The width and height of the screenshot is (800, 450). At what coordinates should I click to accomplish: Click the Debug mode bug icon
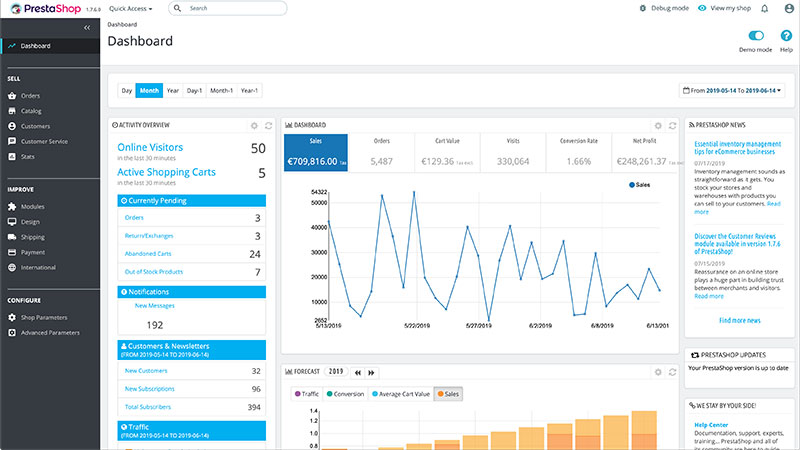tap(642, 8)
